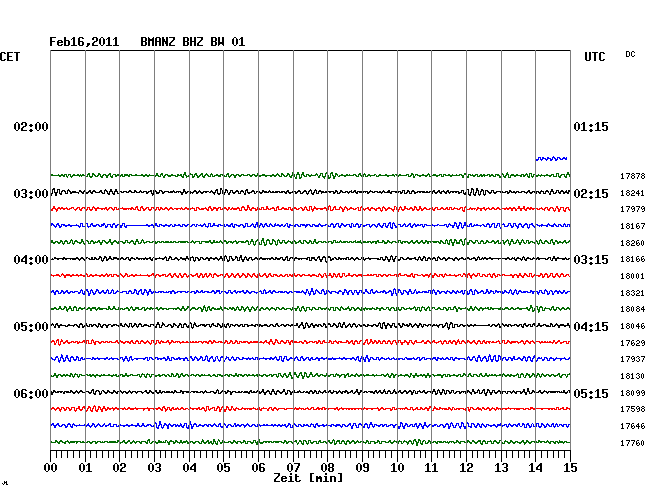Click the DC value 18046

click(x=633, y=326)
